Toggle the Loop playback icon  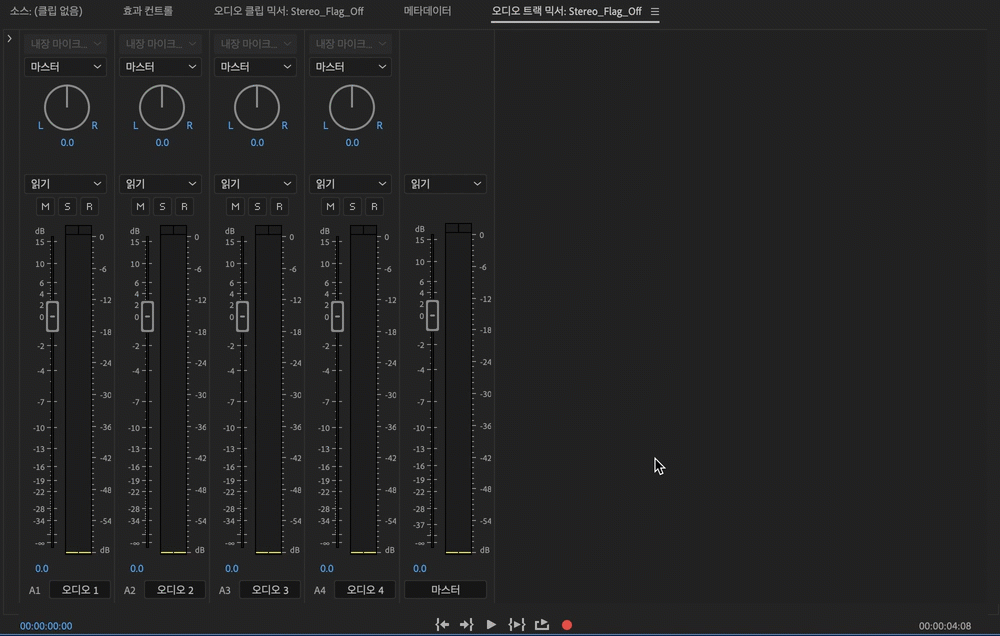[x=542, y=625]
